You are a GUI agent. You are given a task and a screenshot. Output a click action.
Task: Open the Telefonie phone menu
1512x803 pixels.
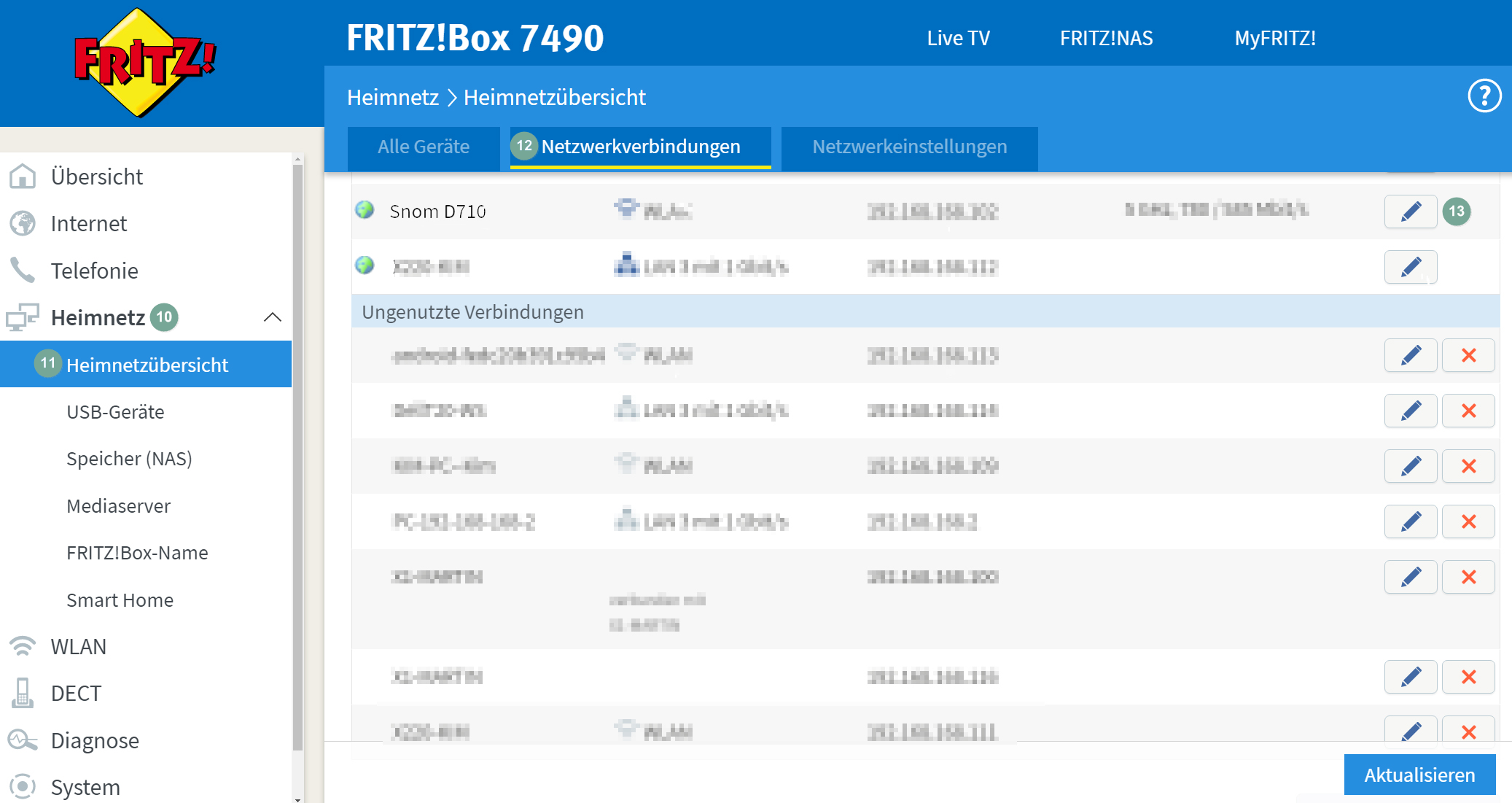[x=94, y=271]
